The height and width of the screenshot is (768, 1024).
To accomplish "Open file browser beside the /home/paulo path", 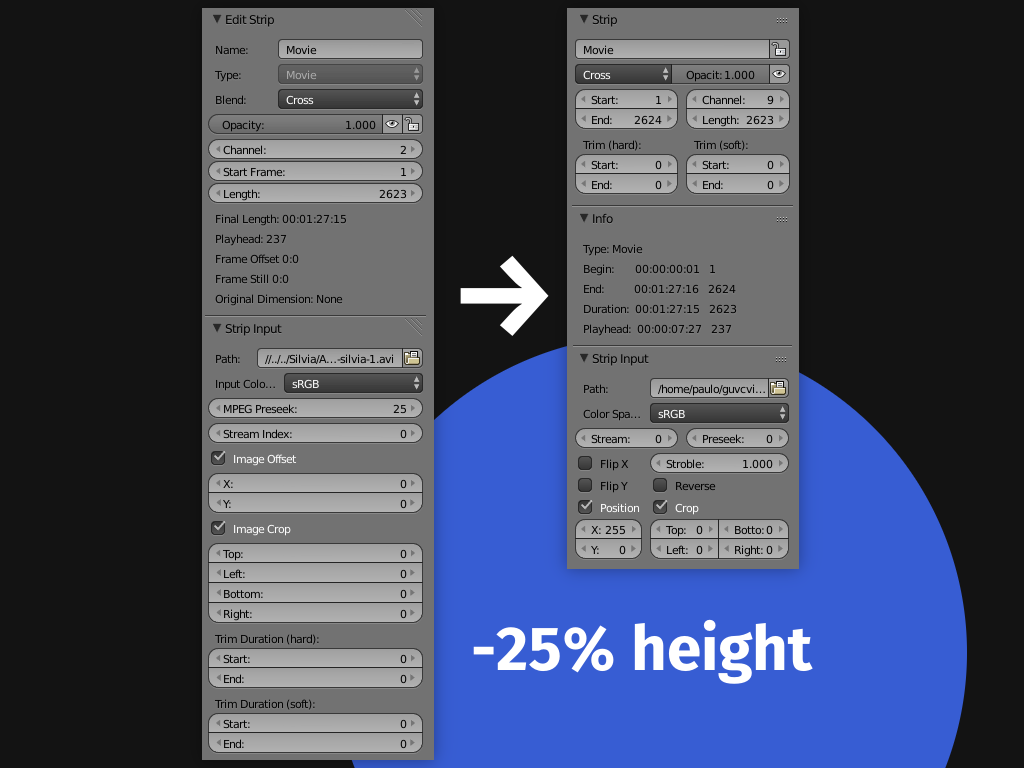I will click(x=778, y=388).
